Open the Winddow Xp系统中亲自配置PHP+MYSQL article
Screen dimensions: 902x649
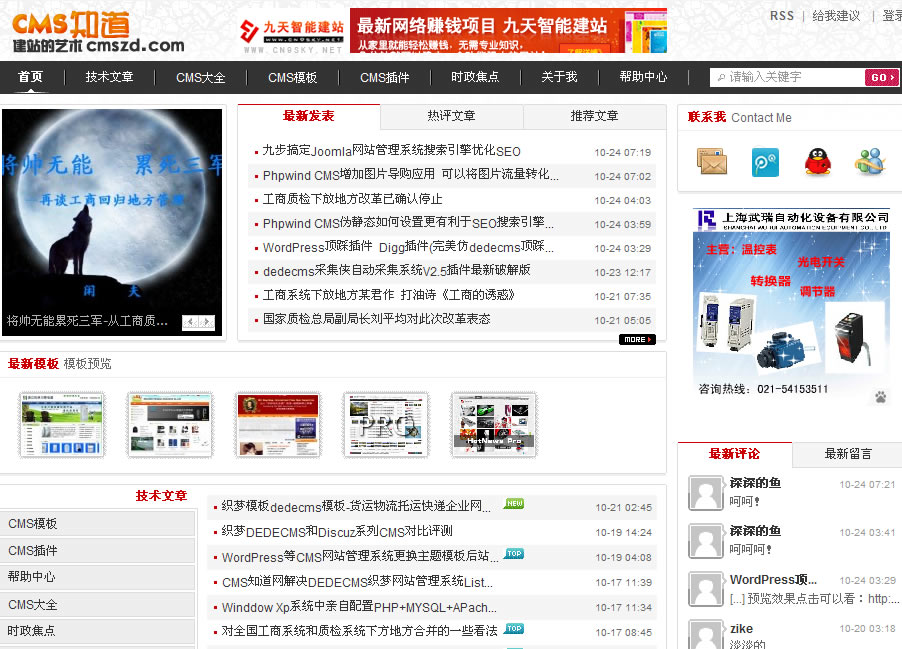coord(359,607)
